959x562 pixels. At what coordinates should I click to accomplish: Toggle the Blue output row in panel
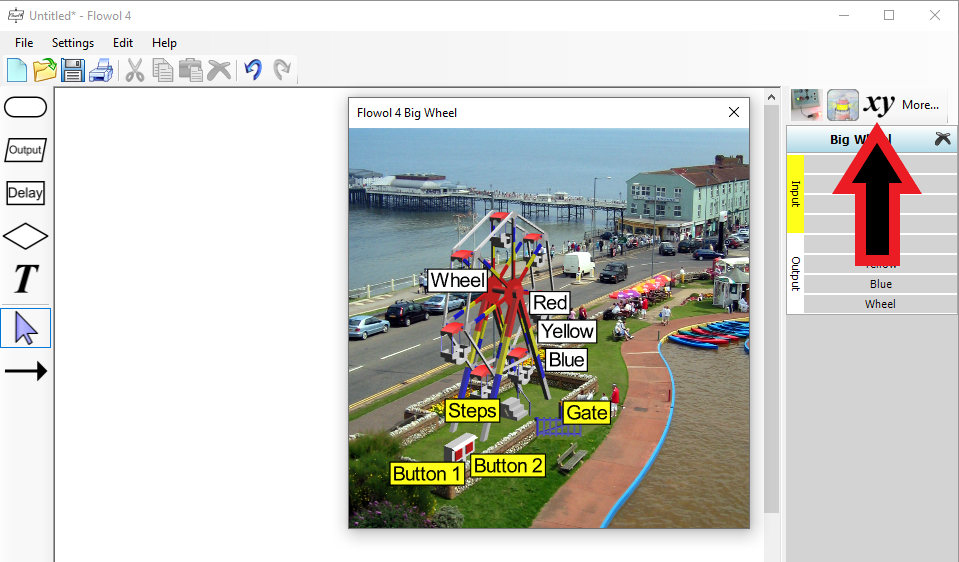(x=880, y=284)
